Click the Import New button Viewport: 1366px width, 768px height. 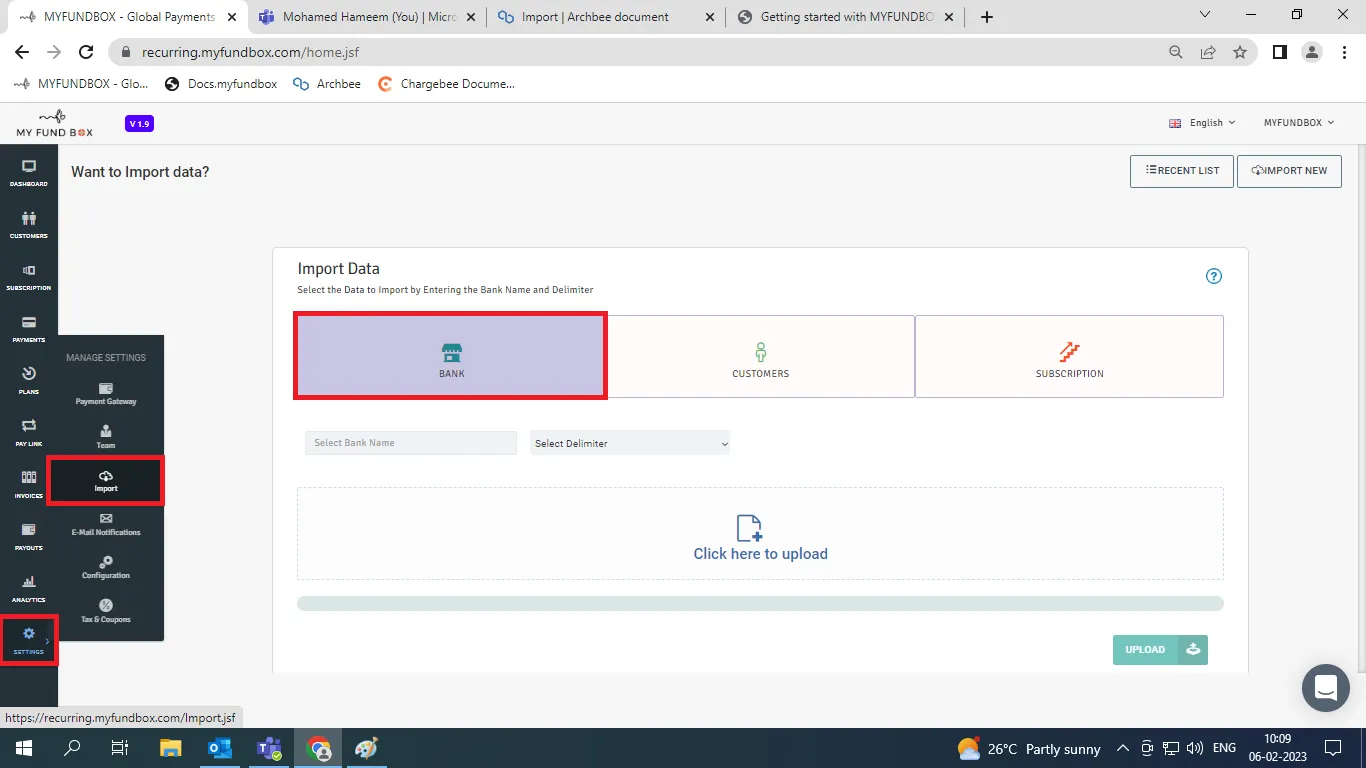point(1289,171)
